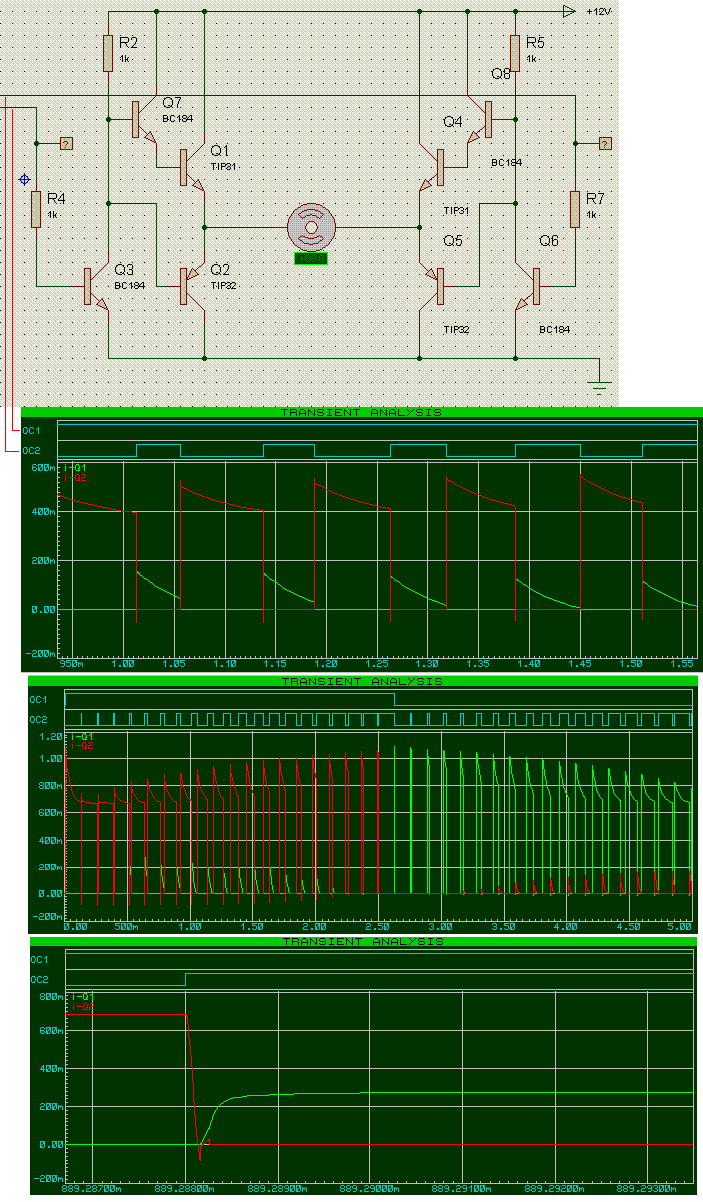Screen dimensions: 703x1202
Task: Click the Q1 reference label
Action: coord(220,151)
